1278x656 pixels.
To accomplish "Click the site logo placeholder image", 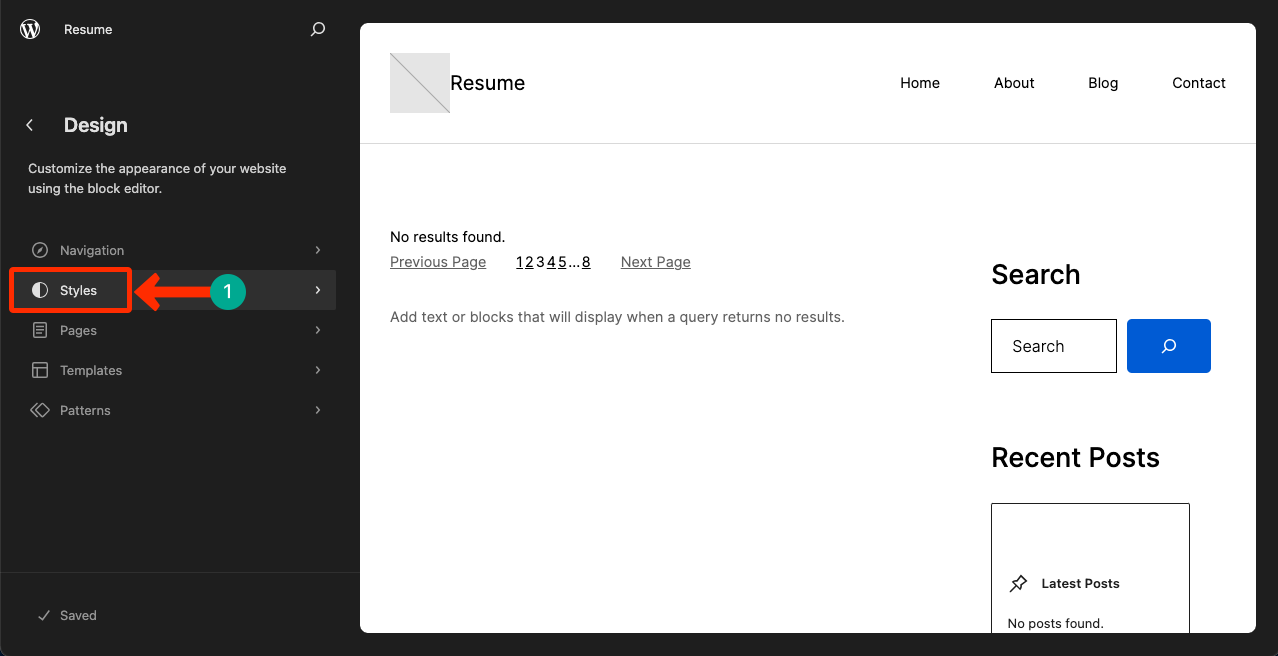I will click(x=420, y=83).
